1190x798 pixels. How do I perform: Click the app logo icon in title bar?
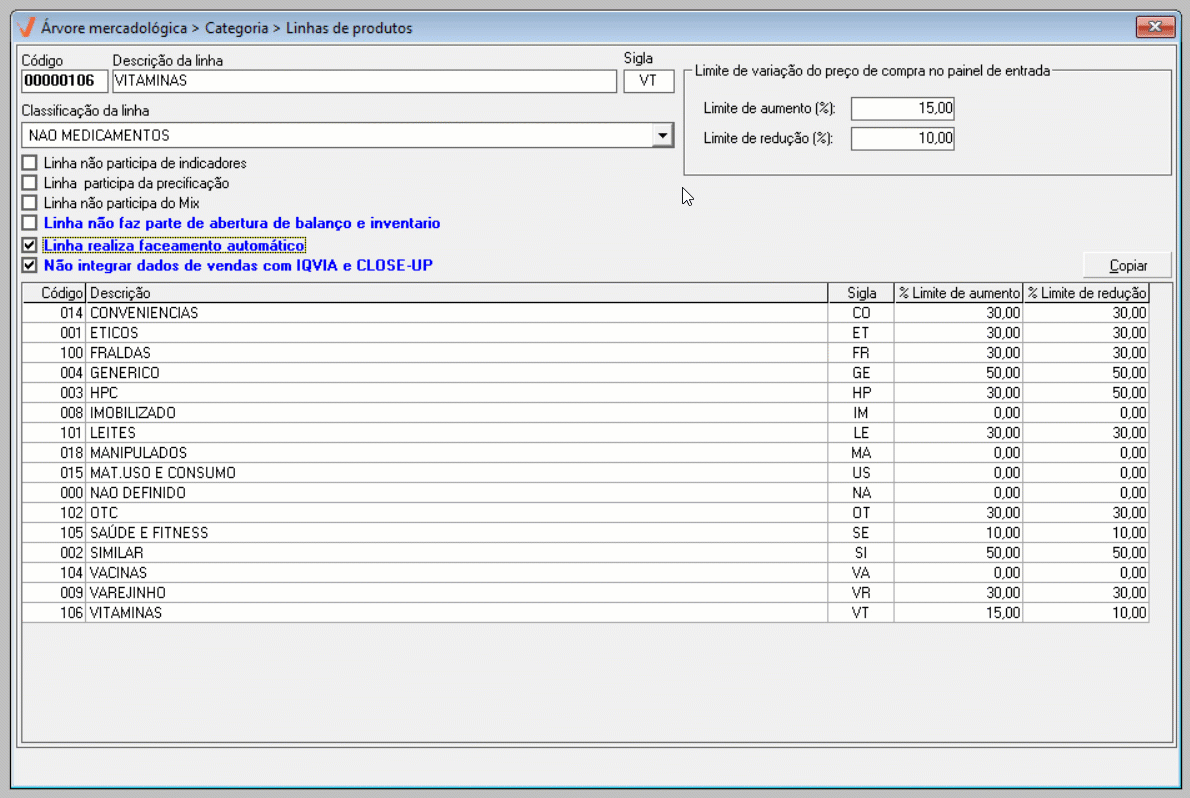click(27, 27)
